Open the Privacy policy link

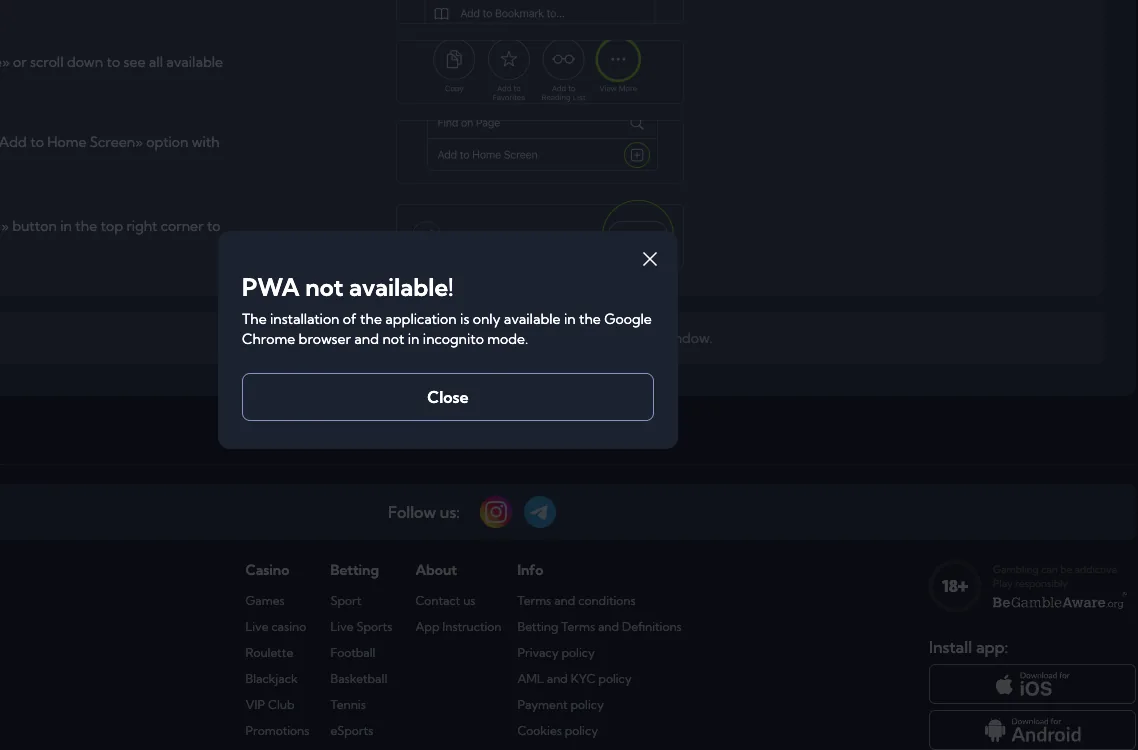click(556, 653)
